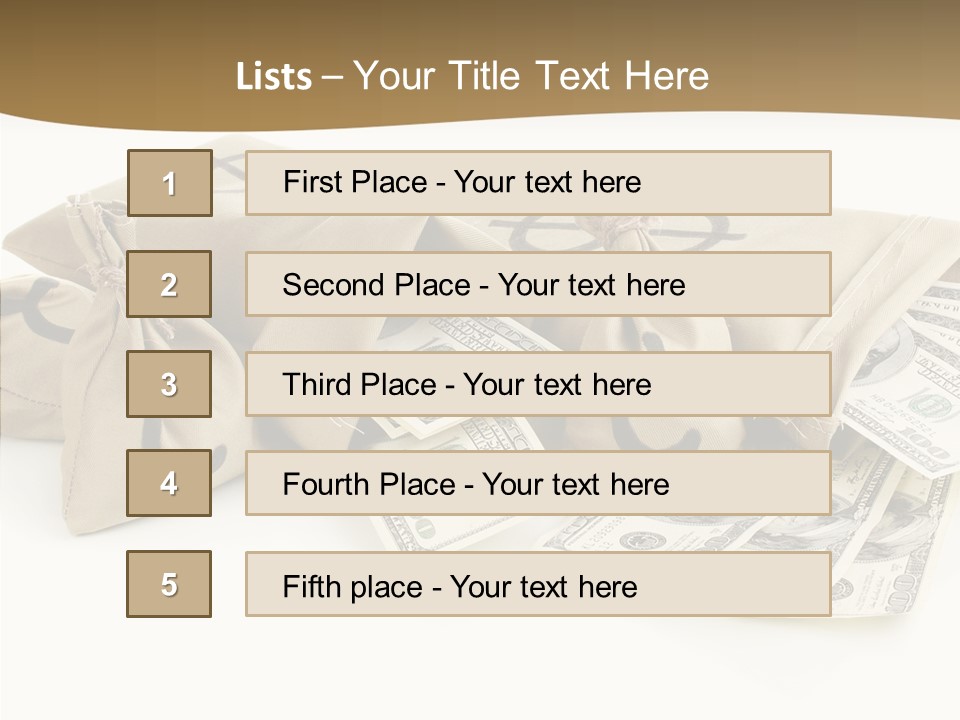Select 'Your Title Text Here' in the title
The image size is (960, 720).
point(531,76)
